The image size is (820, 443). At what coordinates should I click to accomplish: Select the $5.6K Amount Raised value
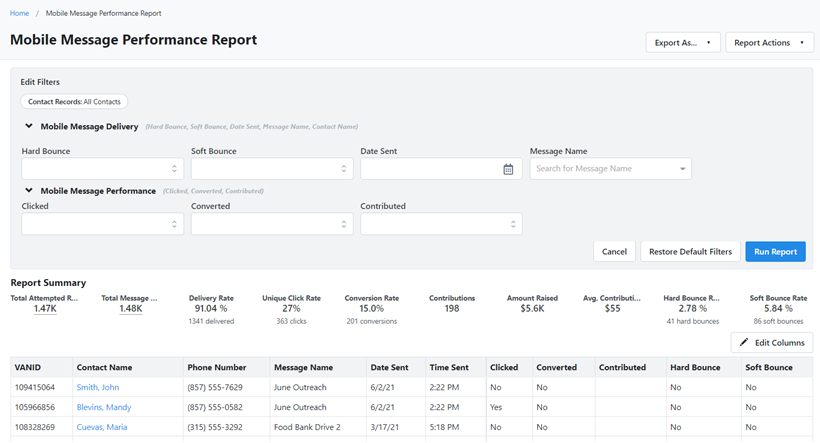point(532,309)
